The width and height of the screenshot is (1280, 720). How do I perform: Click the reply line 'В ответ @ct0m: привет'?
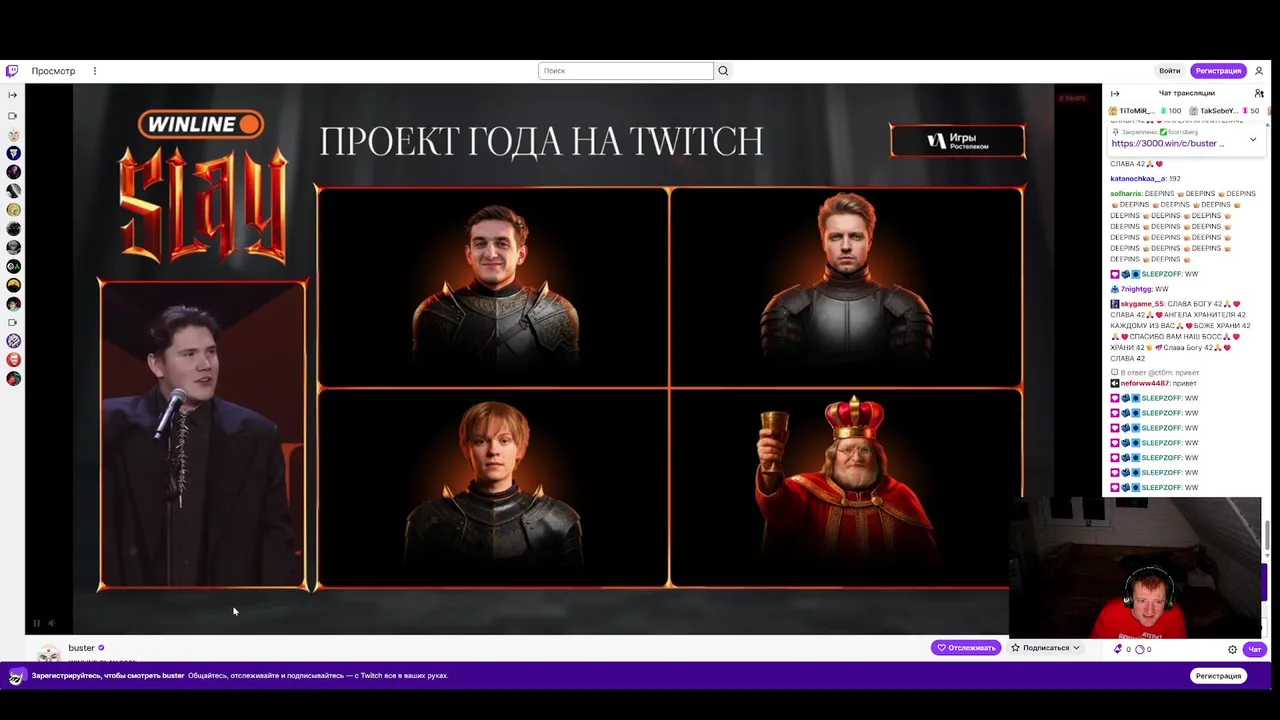click(x=1154, y=372)
